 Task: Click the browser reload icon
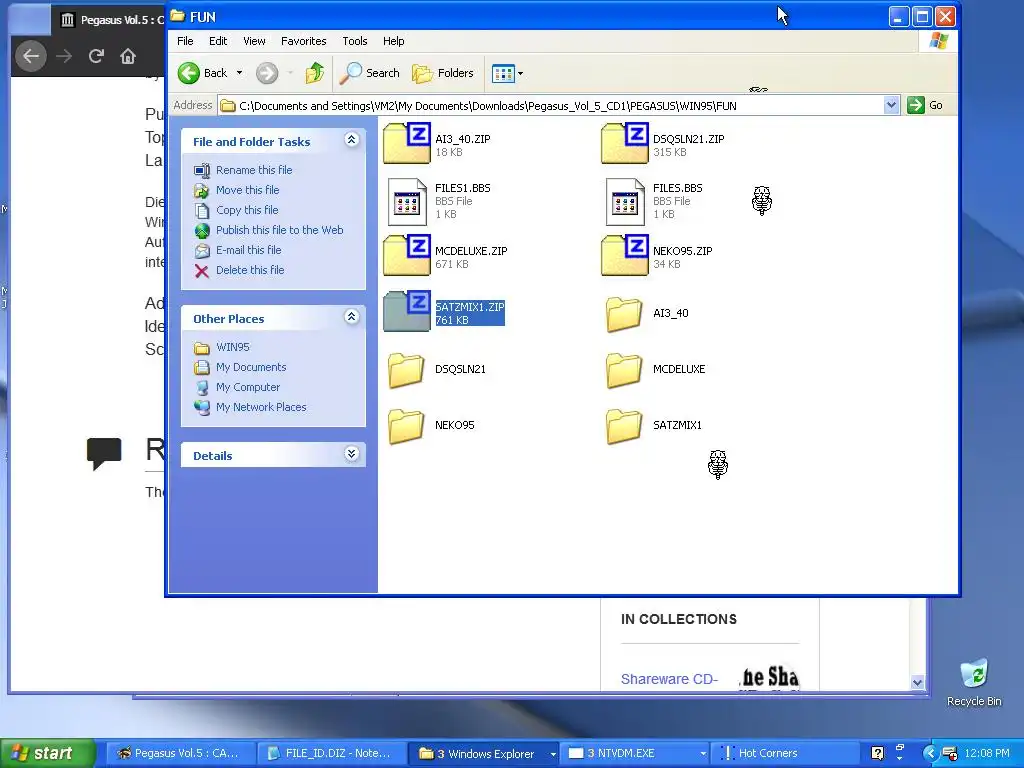click(x=96, y=56)
